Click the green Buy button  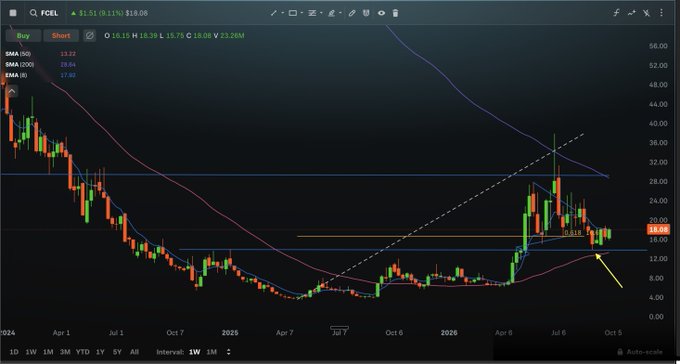click(x=23, y=36)
